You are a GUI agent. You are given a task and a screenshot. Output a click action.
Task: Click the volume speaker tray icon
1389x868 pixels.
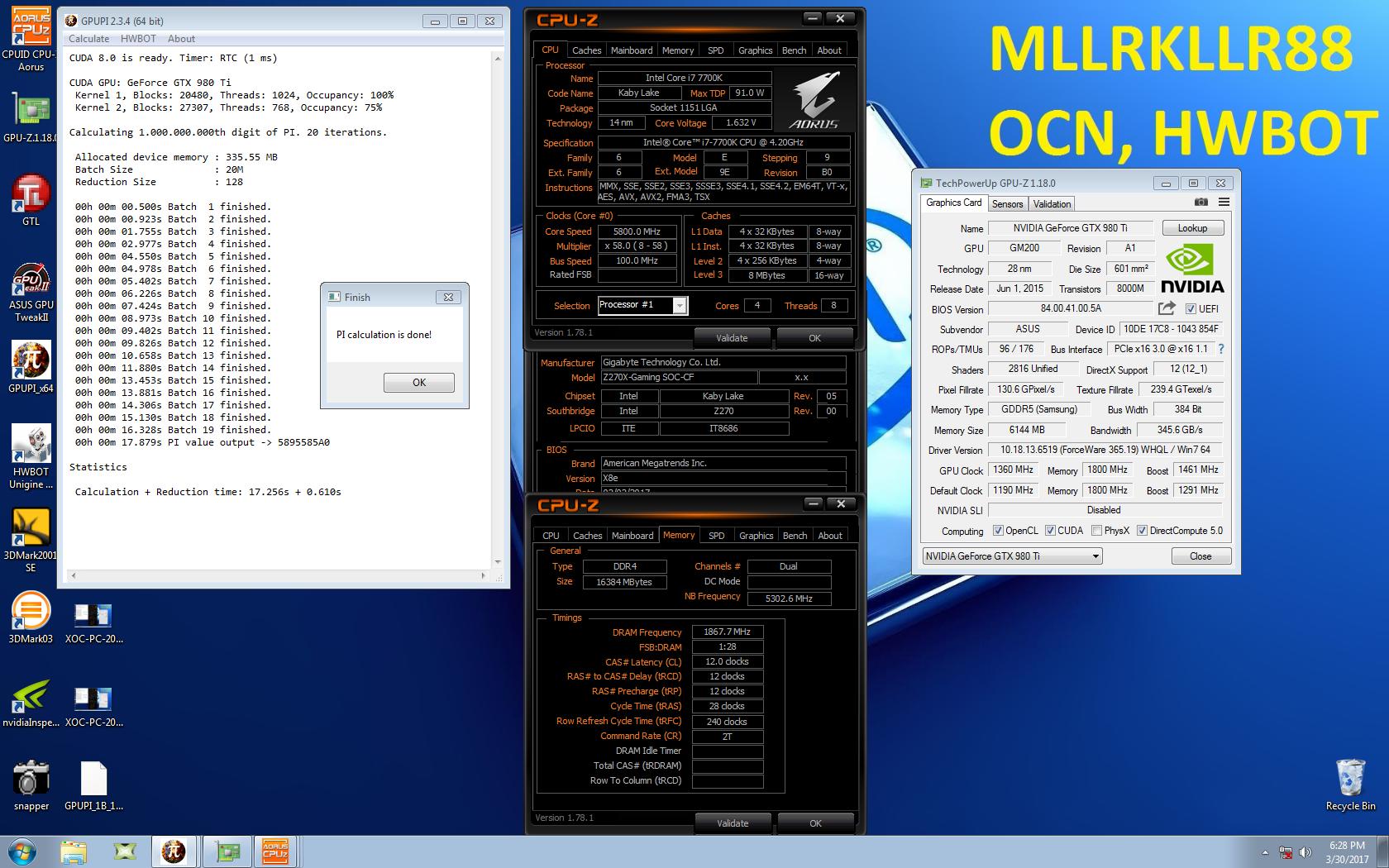tap(1305, 852)
